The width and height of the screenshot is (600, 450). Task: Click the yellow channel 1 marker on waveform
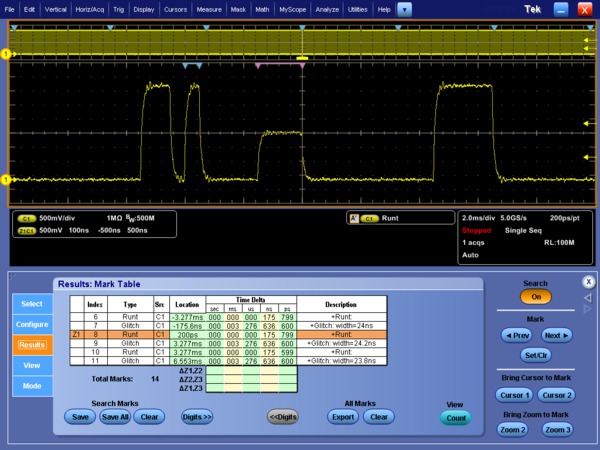coord(5,179)
